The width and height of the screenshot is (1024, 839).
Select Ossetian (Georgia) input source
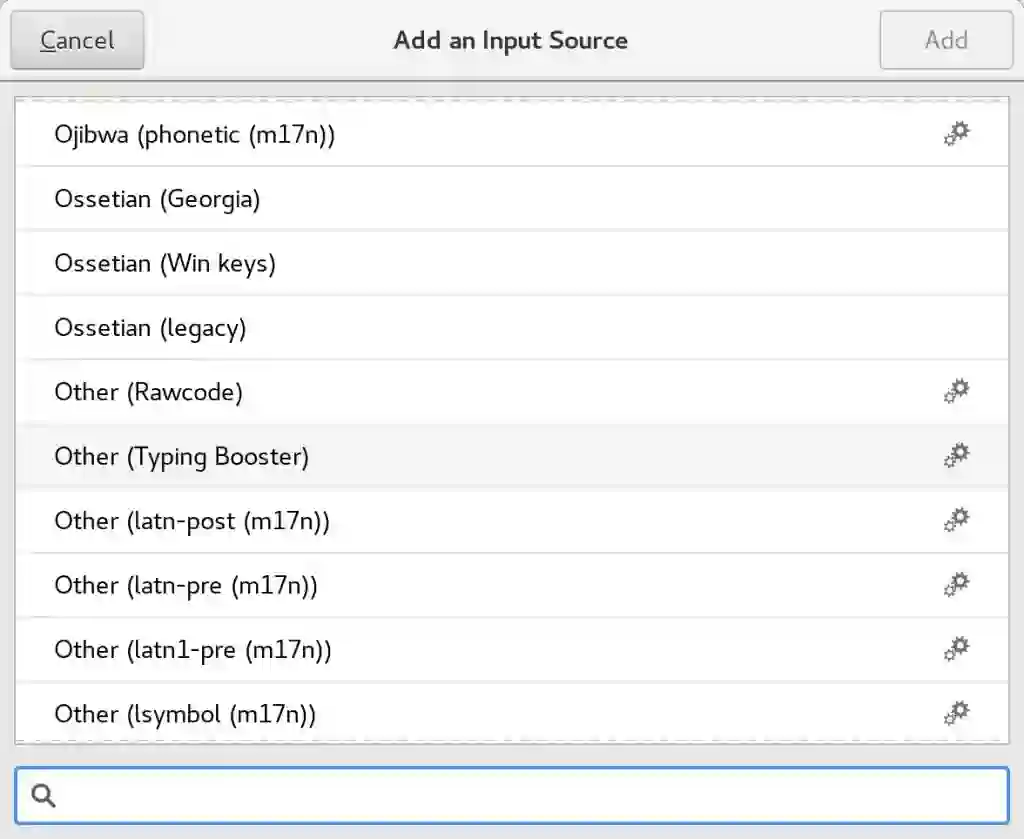point(157,199)
